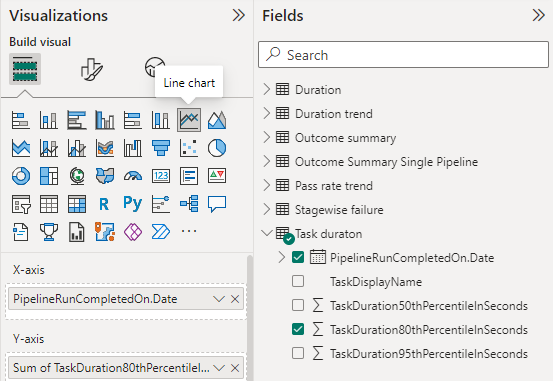This screenshot has height=381, width=553.
Task: Select Line and stacked column chart visual
Action: 49,148
